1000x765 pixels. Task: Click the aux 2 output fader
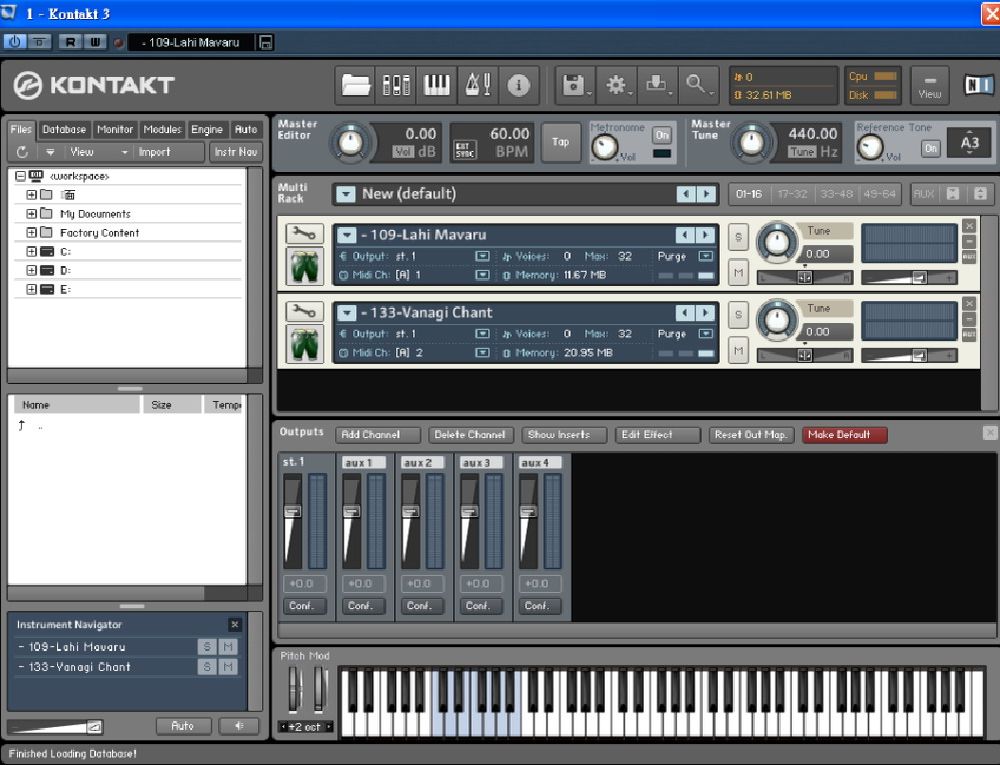coord(410,511)
